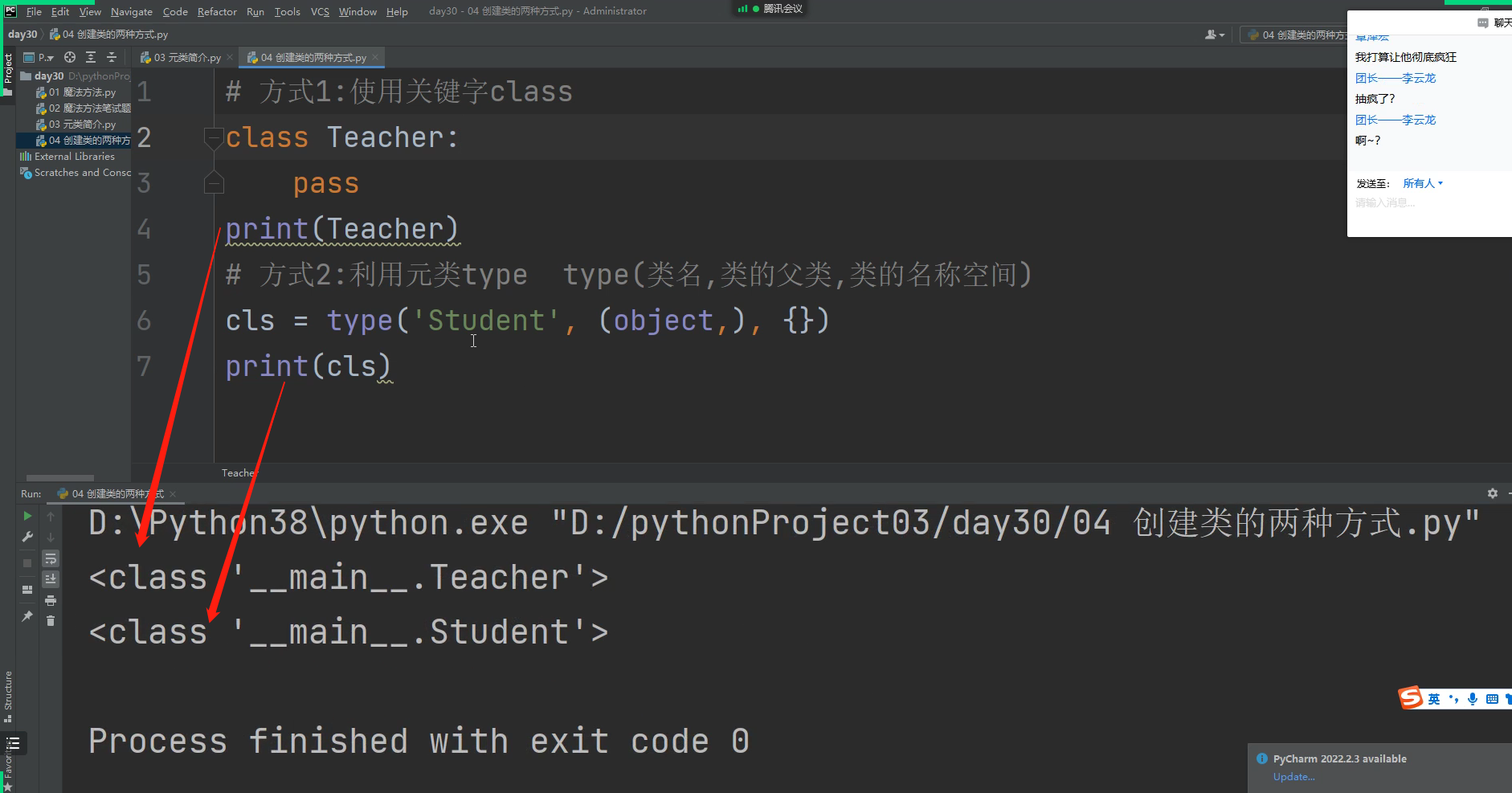Close the Run tool window tab

click(173, 493)
